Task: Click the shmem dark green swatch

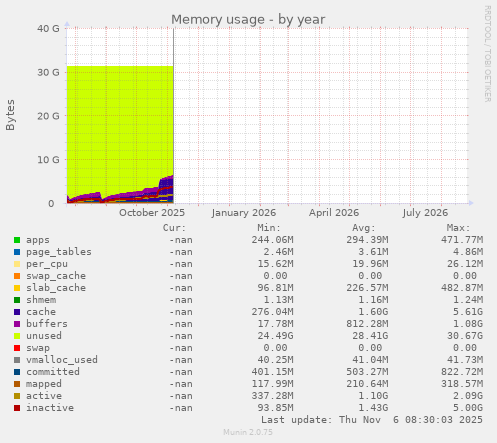Action: tap(17, 300)
